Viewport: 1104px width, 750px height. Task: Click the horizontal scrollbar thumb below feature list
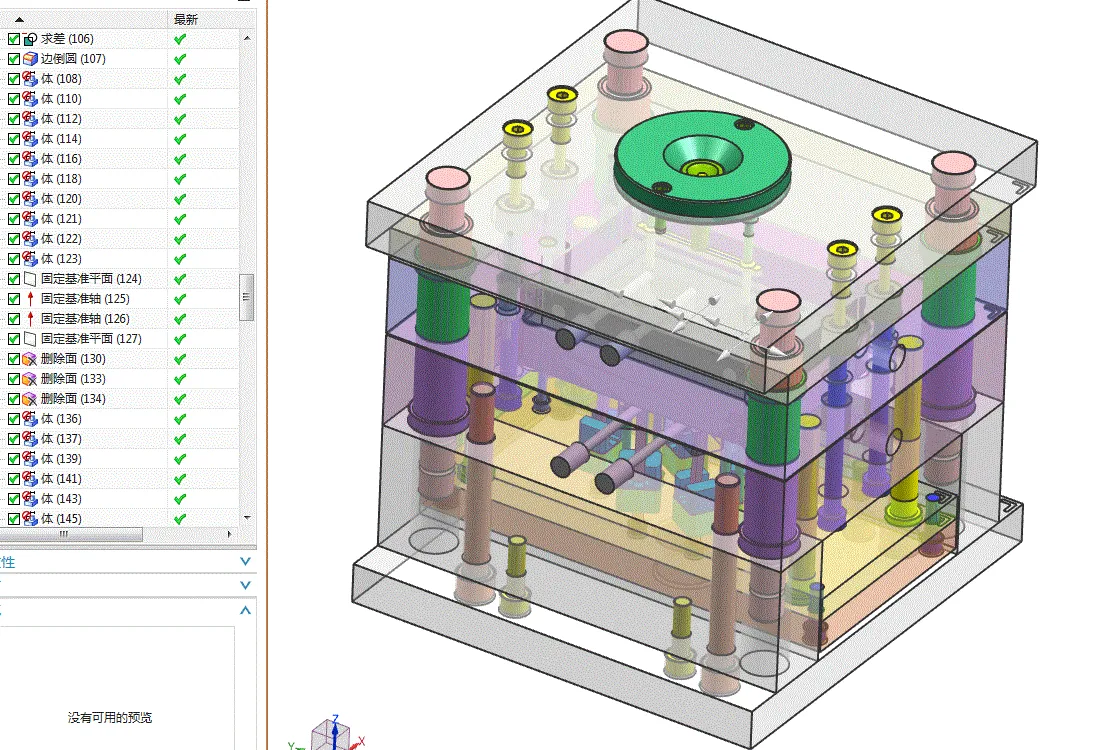70,535
